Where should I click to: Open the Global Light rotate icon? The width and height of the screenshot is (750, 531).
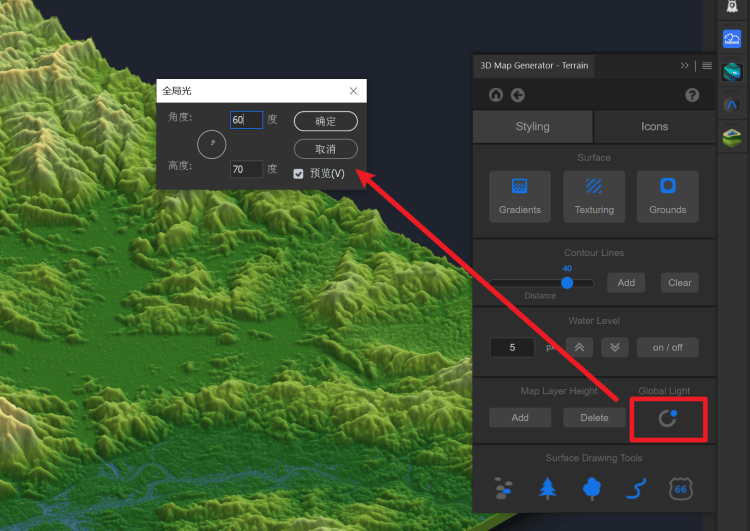[x=668, y=419]
